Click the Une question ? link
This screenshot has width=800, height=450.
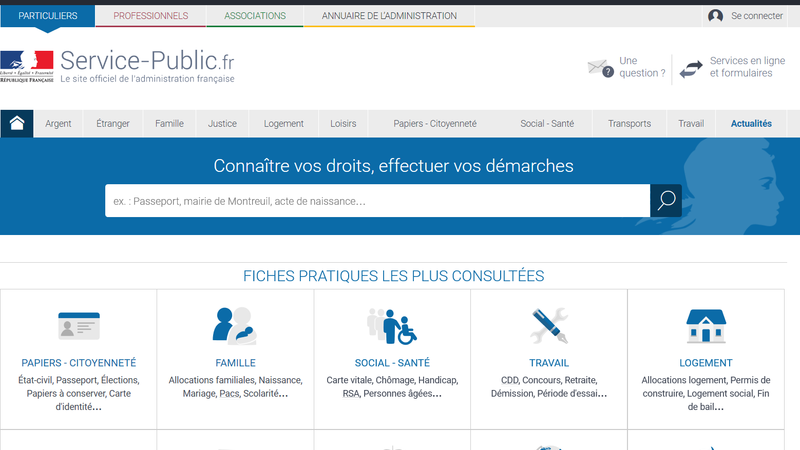(642, 67)
